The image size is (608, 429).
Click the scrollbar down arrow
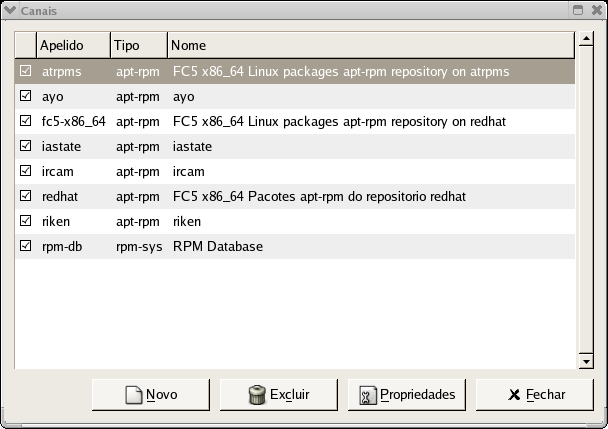pyautogui.click(x=587, y=360)
